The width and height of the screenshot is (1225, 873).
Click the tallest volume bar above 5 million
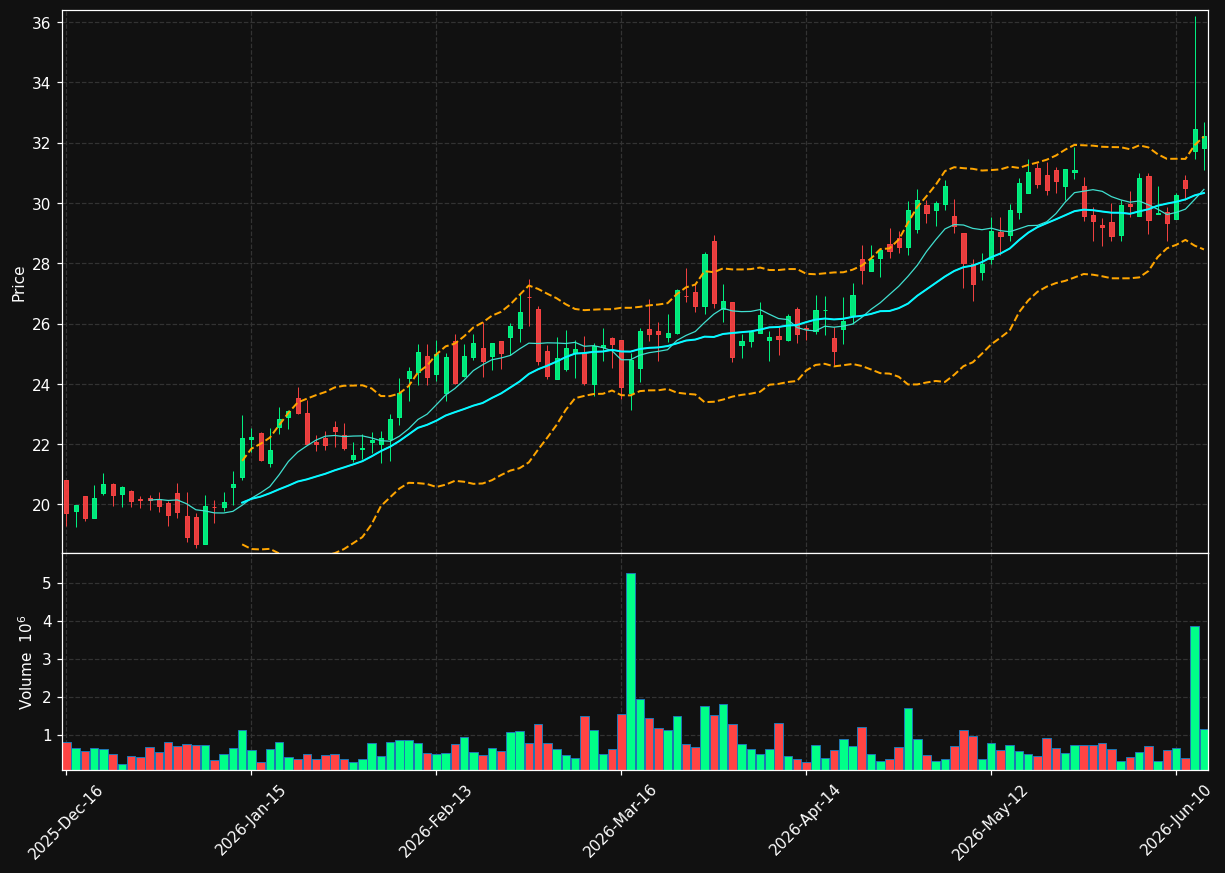[x=631, y=671]
